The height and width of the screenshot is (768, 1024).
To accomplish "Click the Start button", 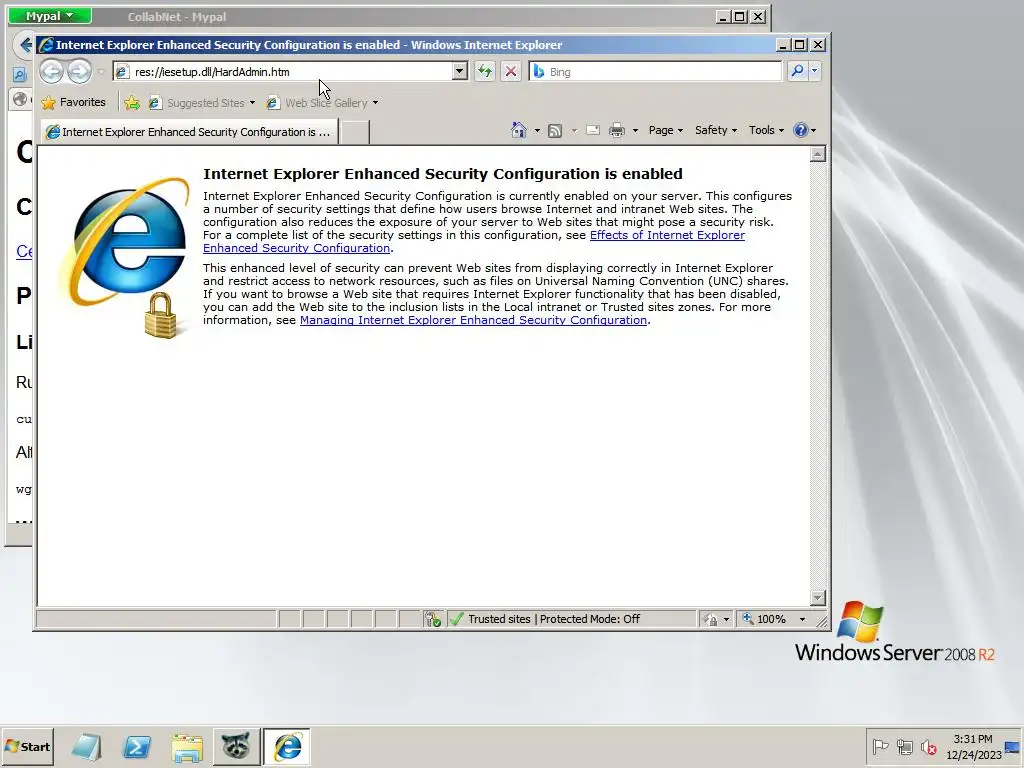I will coord(27,746).
